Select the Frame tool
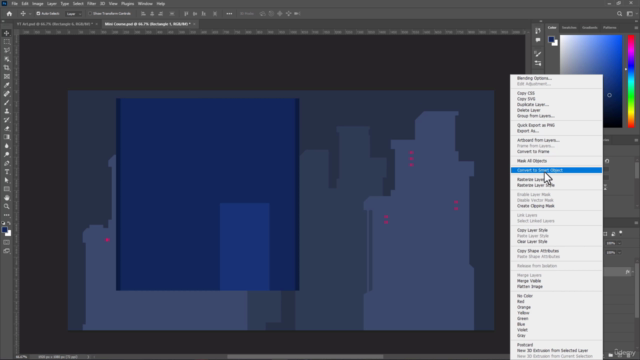Image resolution: width=640 pixels, height=360 pixels. [x=7, y=76]
